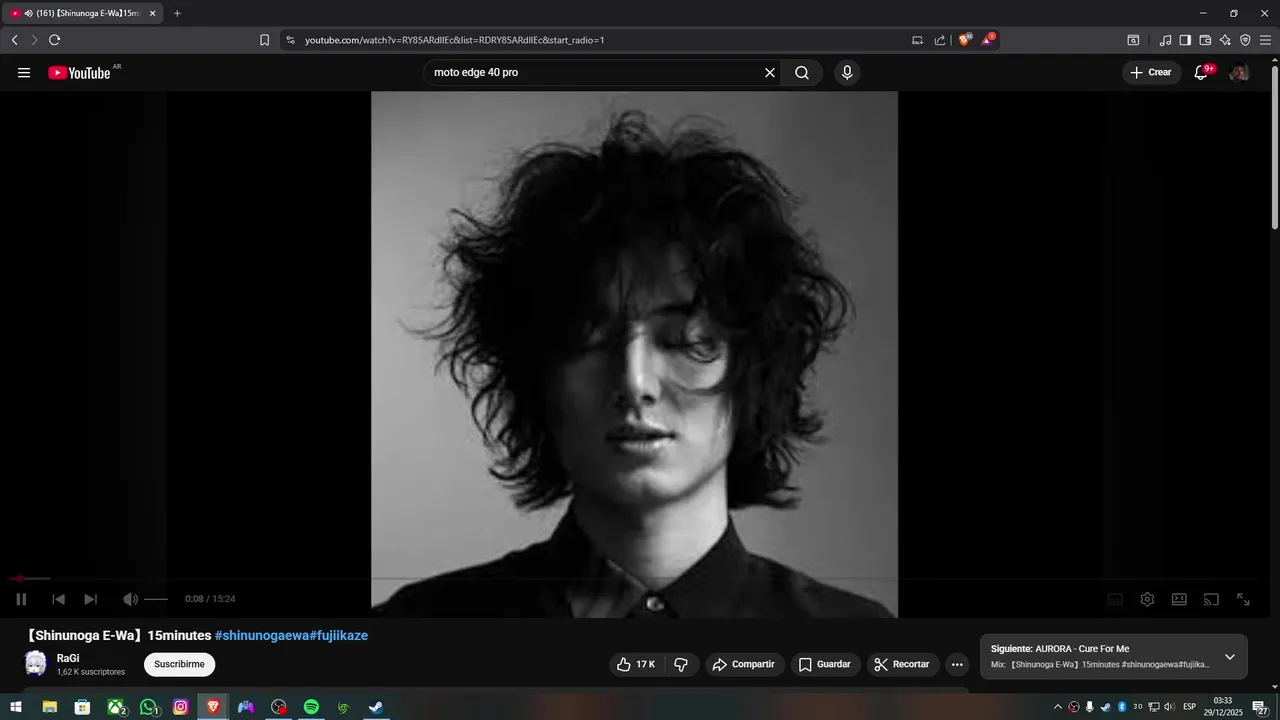This screenshot has width=1280, height=720.
Task: Mute the video volume speaker
Action: [130, 599]
